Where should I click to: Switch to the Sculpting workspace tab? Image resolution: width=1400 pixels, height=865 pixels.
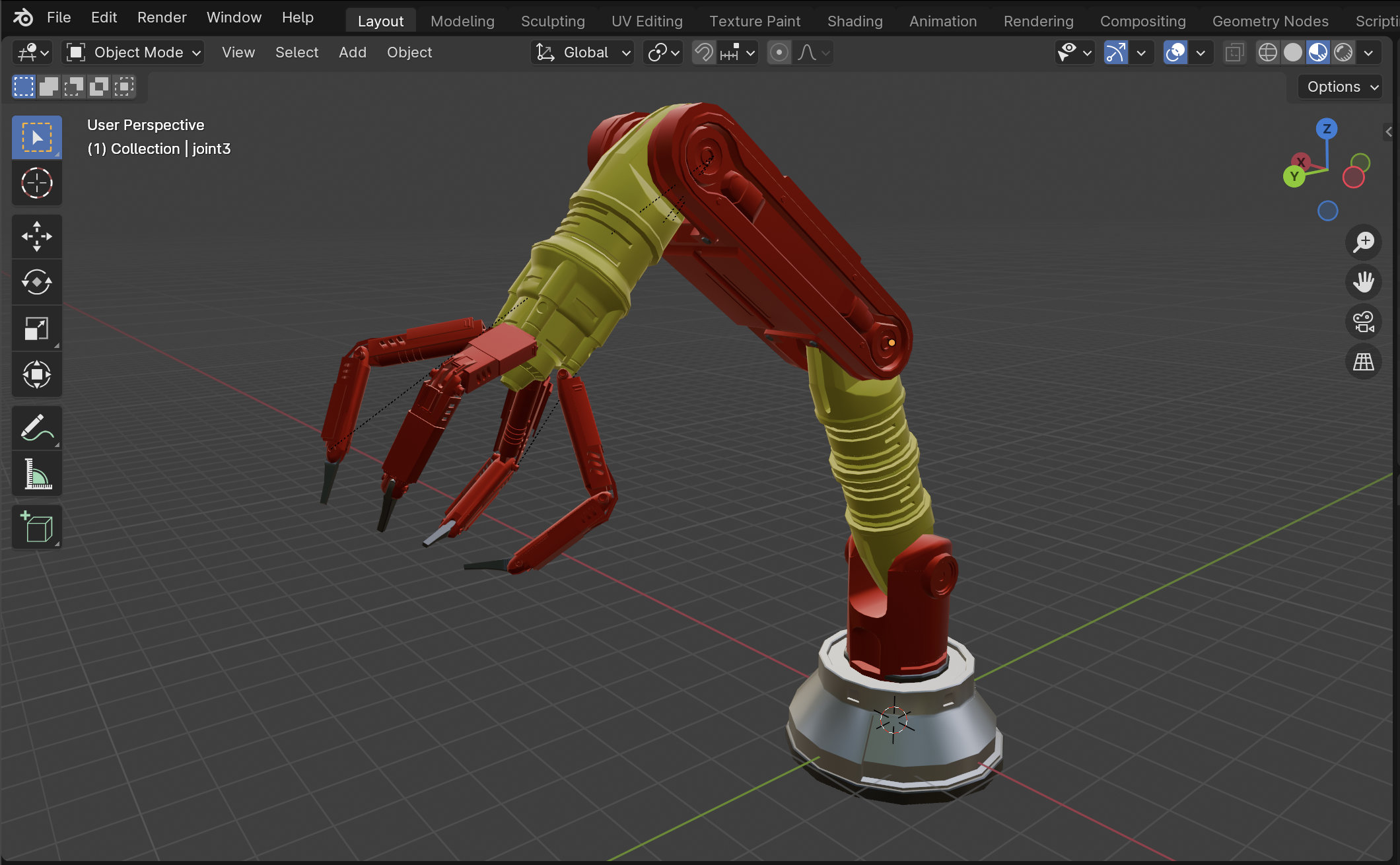coord(553,21)
